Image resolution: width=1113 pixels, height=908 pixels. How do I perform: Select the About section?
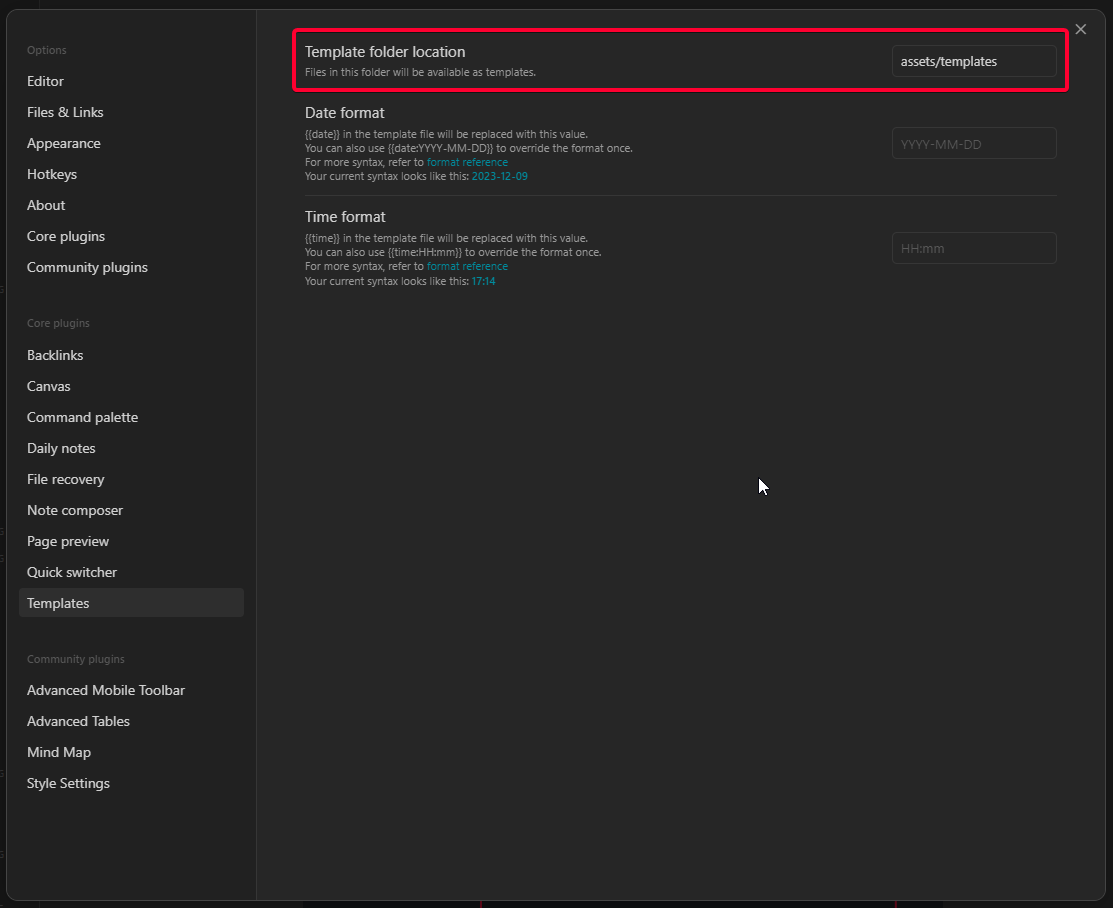pyautogui.click(x=46, y=205)
